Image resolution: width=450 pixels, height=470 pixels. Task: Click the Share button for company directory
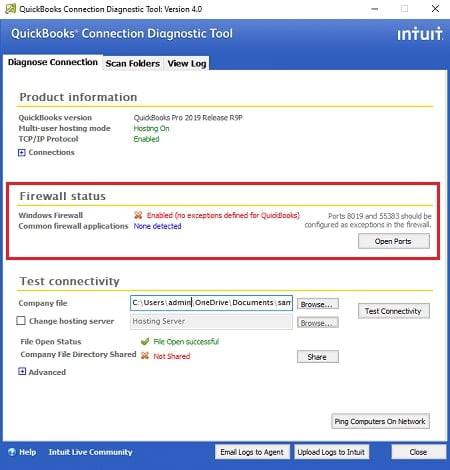(318, 357)
